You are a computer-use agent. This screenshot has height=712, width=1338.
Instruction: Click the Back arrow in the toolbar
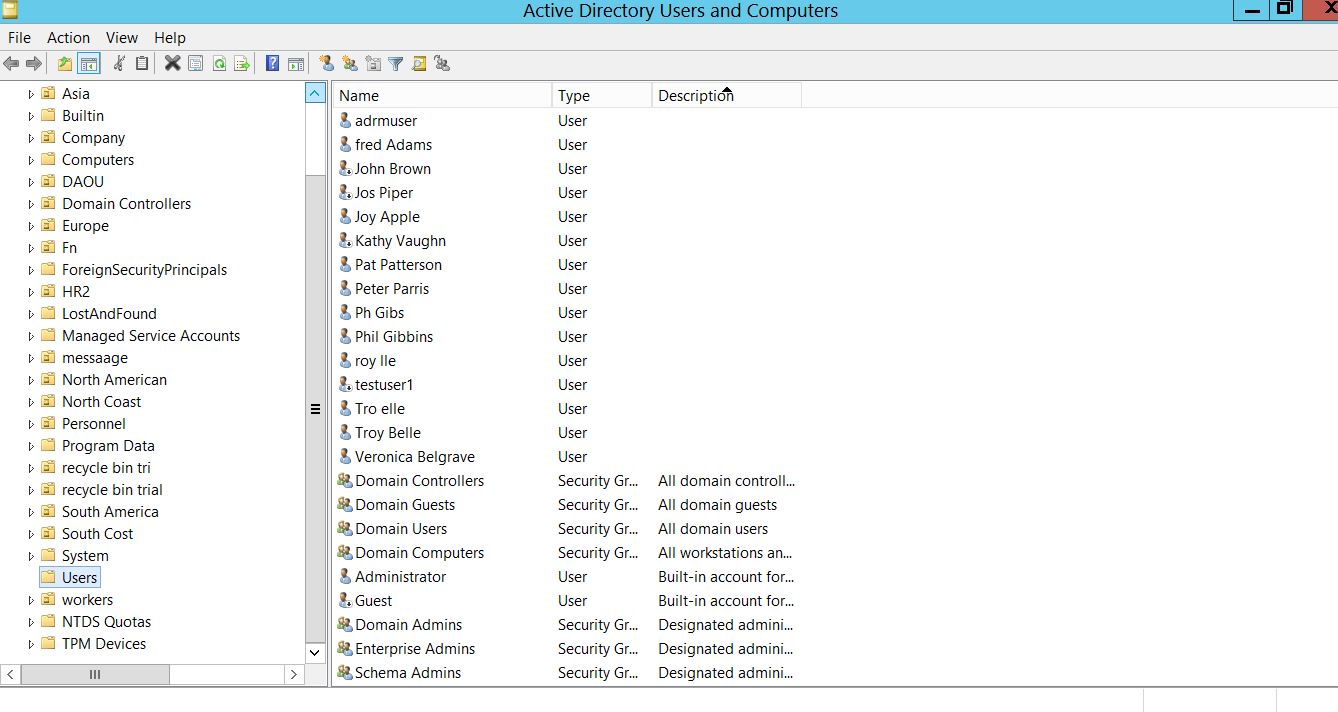coord(11,64)
